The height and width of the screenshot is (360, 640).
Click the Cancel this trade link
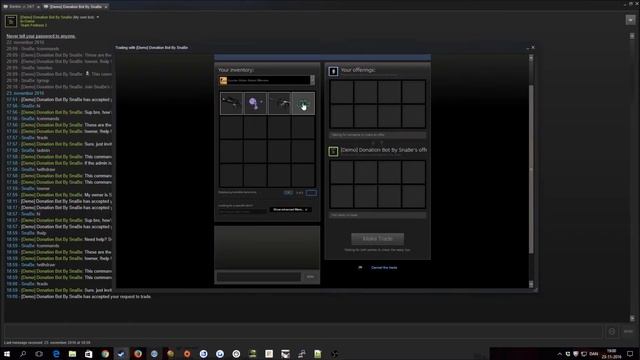(x=384, y=268)
